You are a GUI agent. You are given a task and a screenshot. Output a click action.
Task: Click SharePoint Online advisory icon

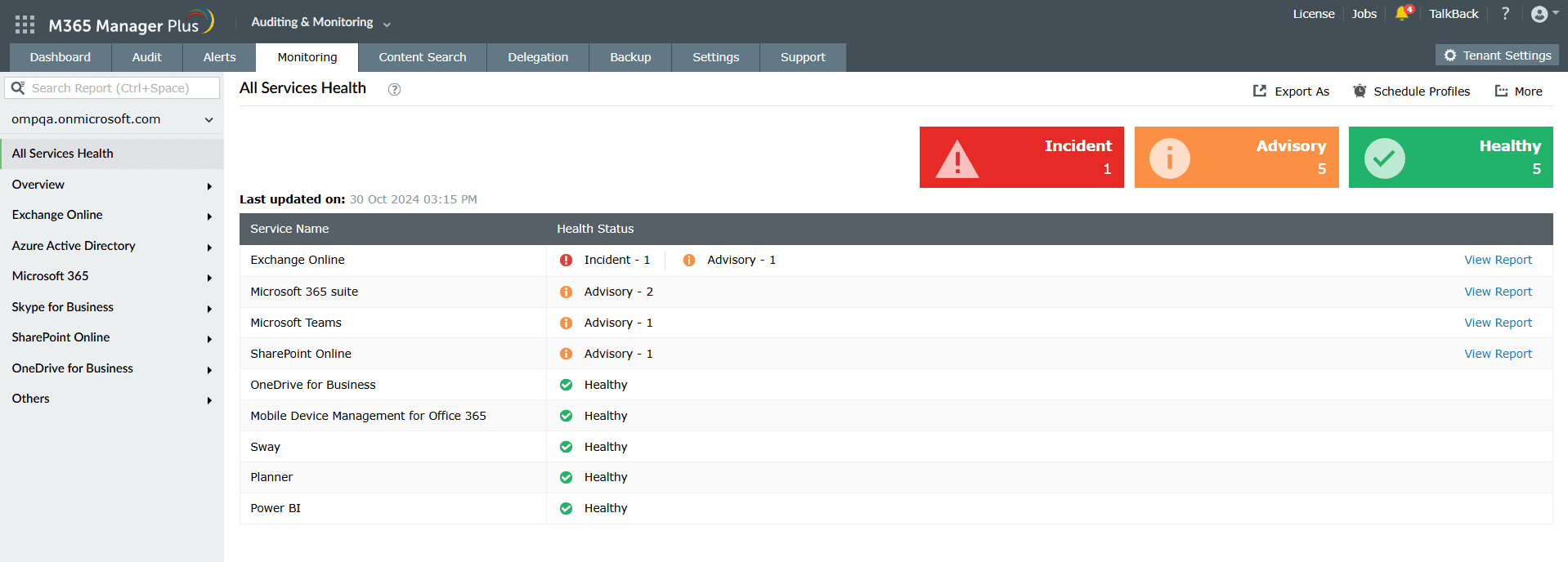tap(566, 354)
